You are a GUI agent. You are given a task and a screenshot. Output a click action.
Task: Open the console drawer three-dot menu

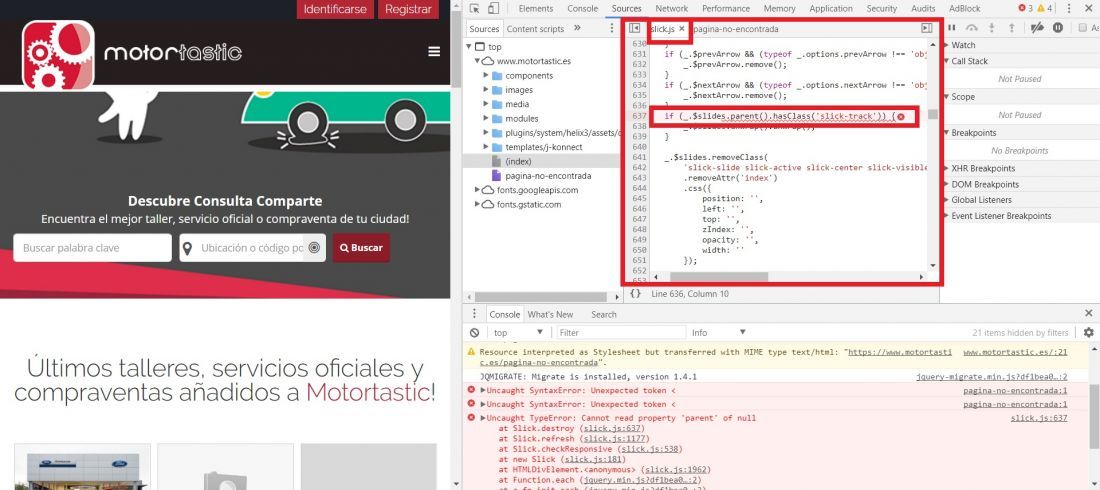coord(475,314)
